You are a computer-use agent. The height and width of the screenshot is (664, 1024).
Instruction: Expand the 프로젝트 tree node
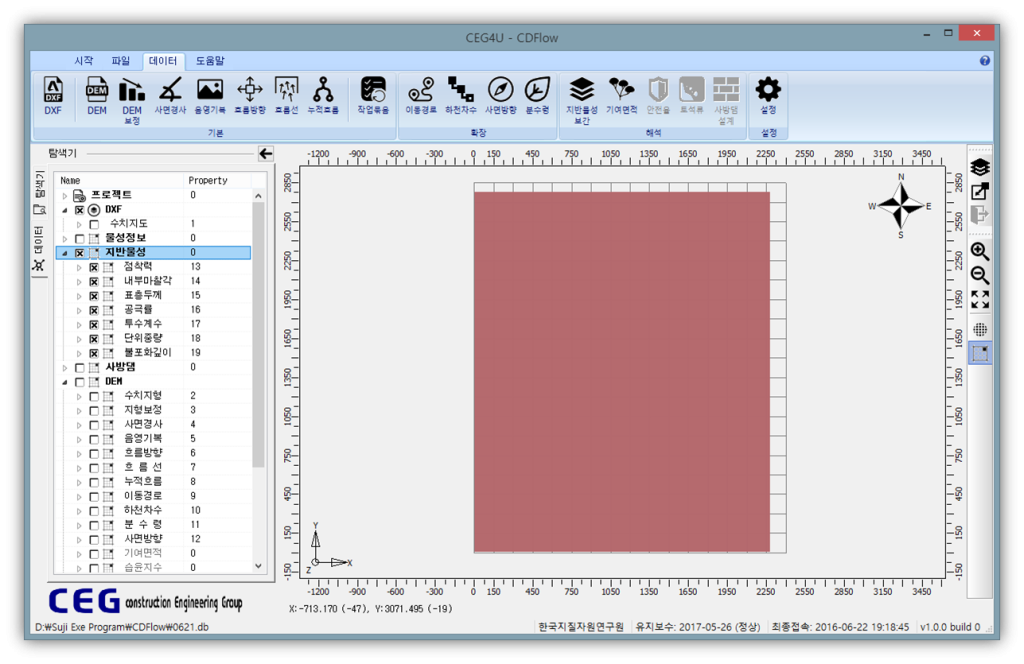[65, 195]
